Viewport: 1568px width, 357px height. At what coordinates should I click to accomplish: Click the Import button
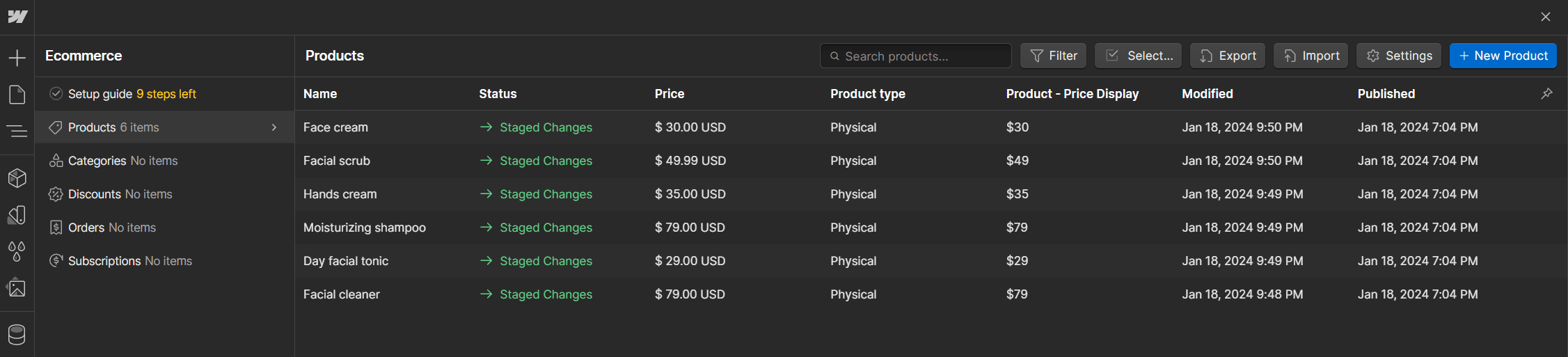point(1310,56)
